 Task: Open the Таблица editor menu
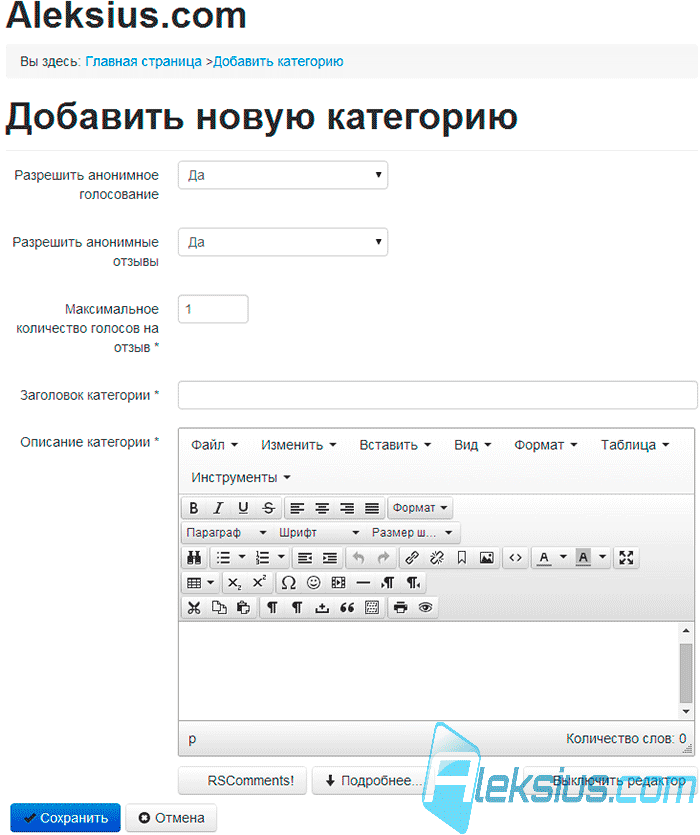(634, 445)
